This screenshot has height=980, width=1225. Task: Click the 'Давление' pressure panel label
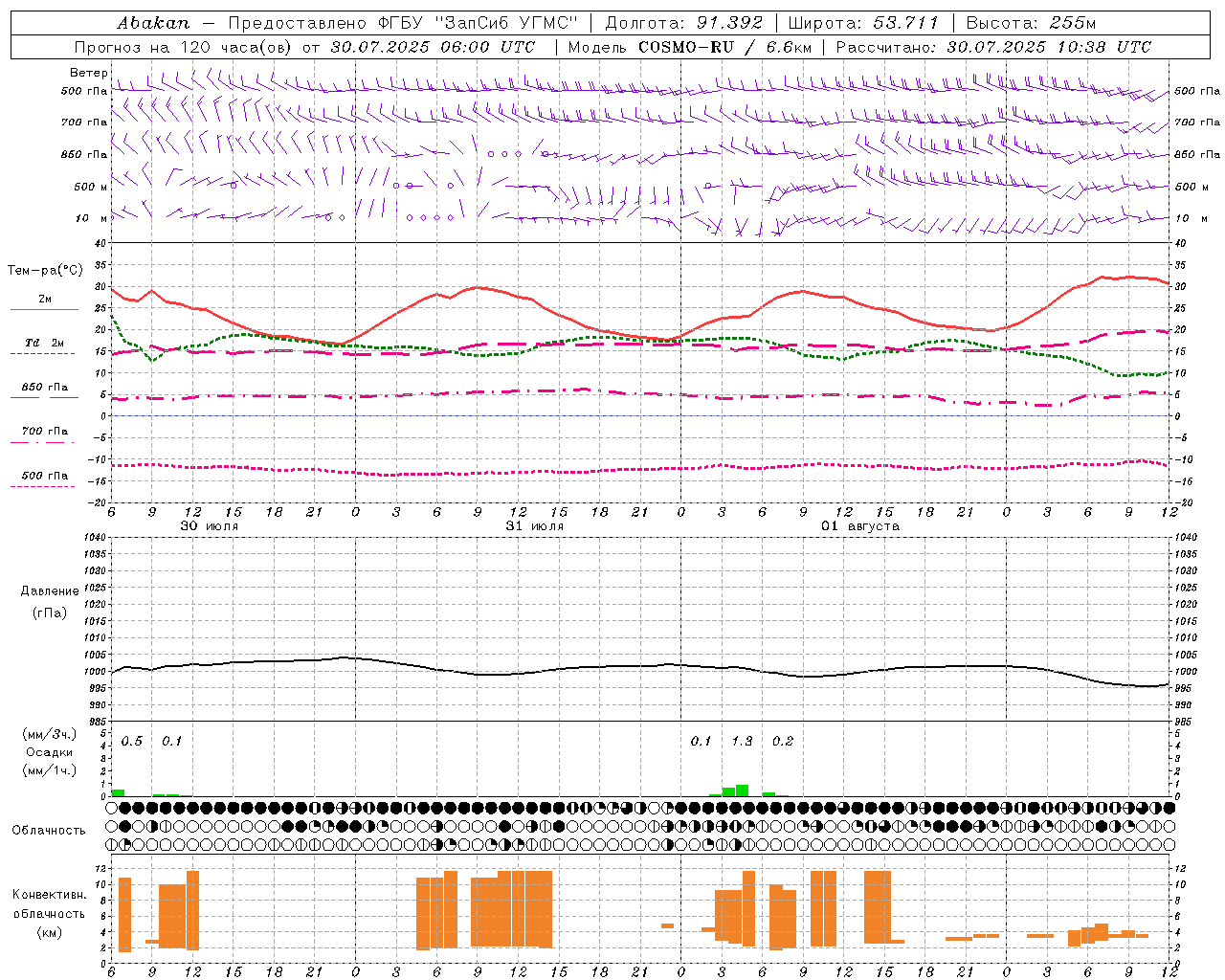tap(50, 591)
